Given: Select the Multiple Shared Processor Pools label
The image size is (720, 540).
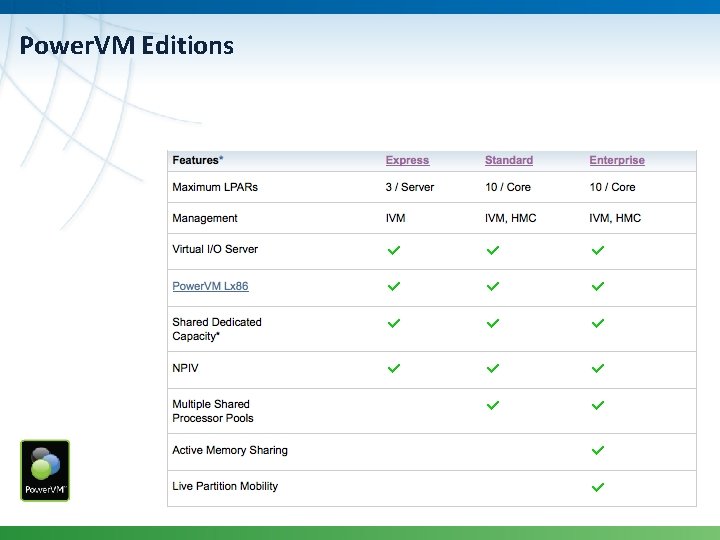Looking at the screenshot, I should point(213,411).
